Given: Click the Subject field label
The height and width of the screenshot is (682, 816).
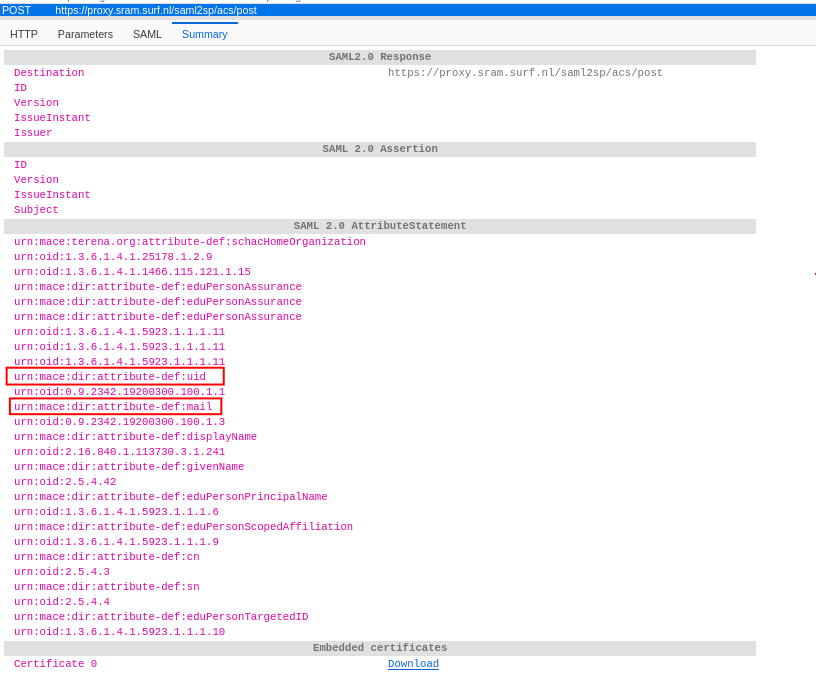Looking at the screenshot, I should point(36,210).
